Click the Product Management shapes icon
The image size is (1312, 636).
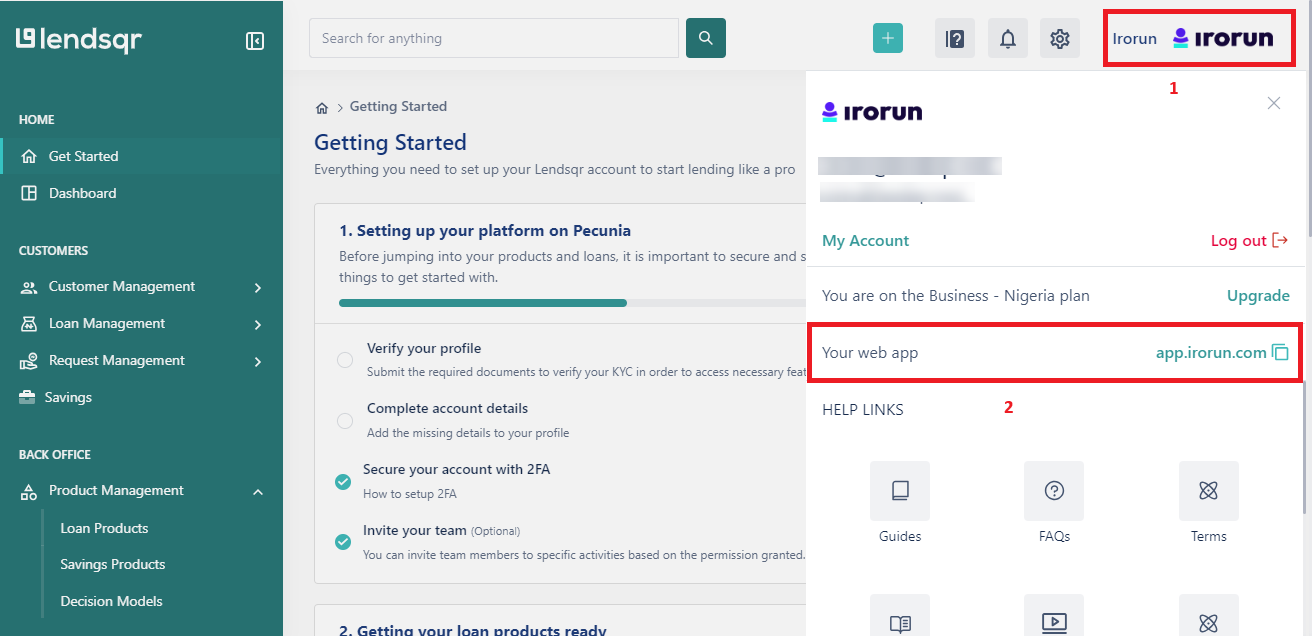point(29,491)
